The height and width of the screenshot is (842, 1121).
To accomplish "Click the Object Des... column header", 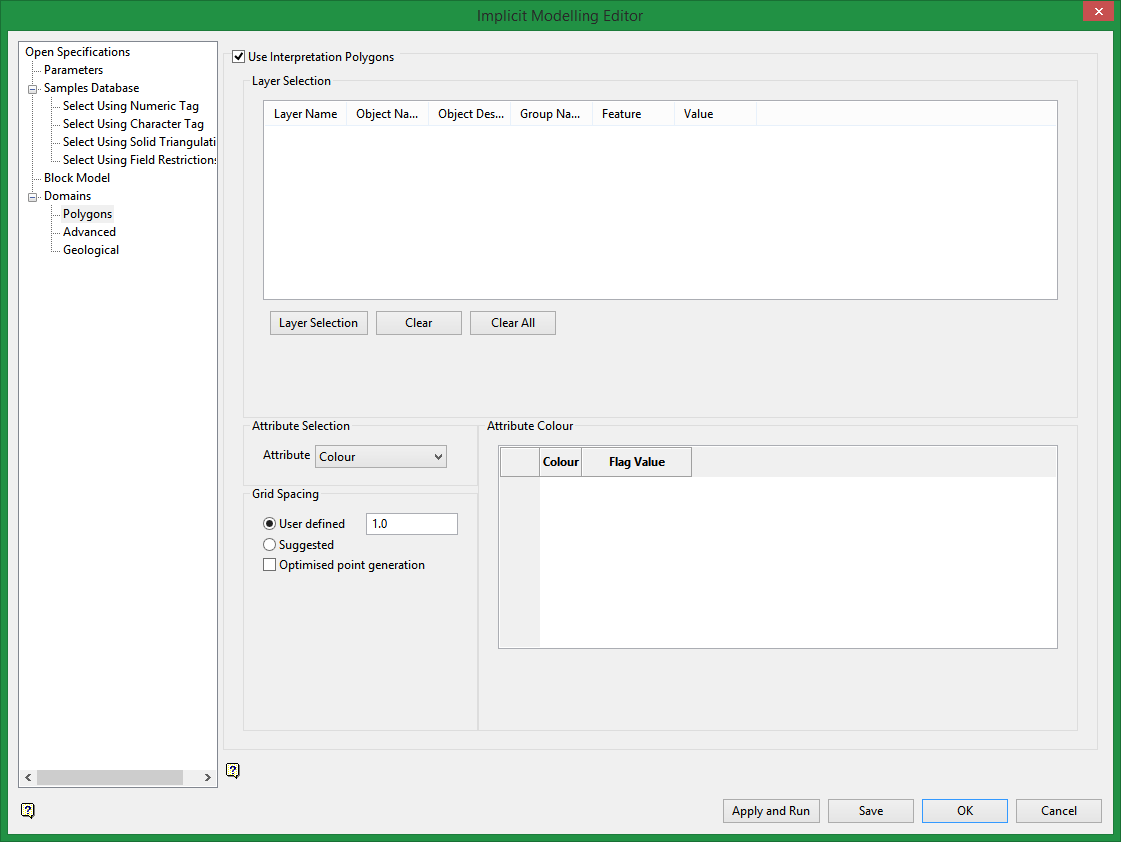I will (x=470, y=114).
